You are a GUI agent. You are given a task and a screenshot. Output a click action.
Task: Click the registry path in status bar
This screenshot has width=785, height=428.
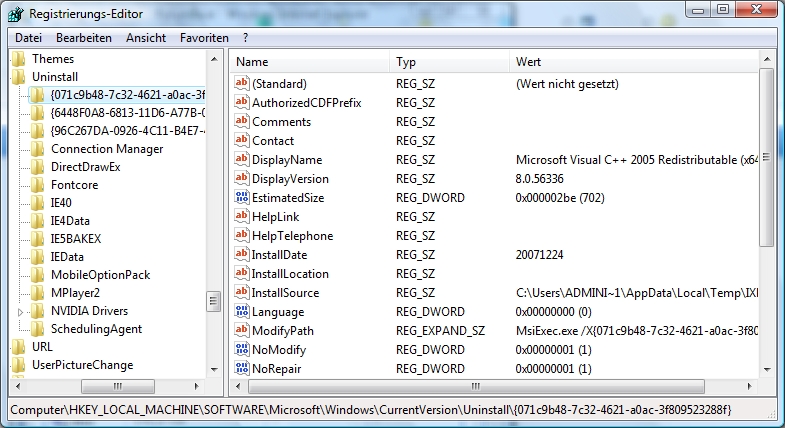click(370, 410)
